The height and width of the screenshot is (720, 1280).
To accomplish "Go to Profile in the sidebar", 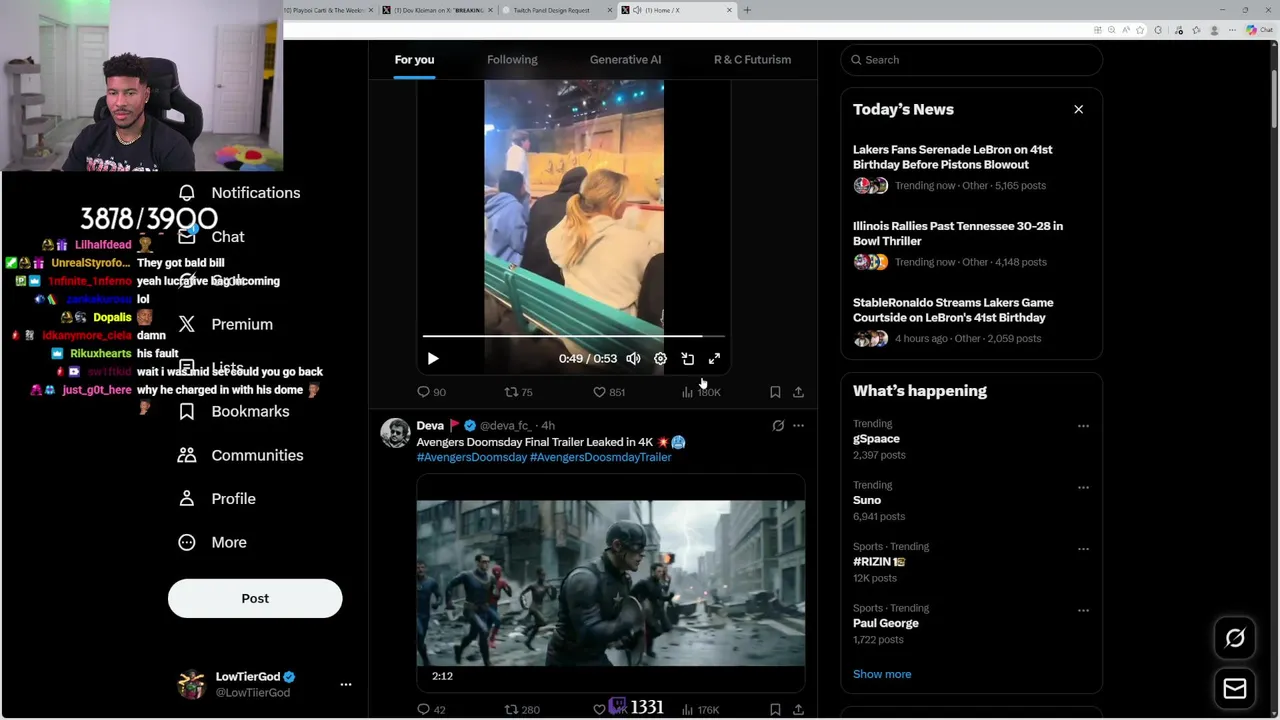I will 217,499.
